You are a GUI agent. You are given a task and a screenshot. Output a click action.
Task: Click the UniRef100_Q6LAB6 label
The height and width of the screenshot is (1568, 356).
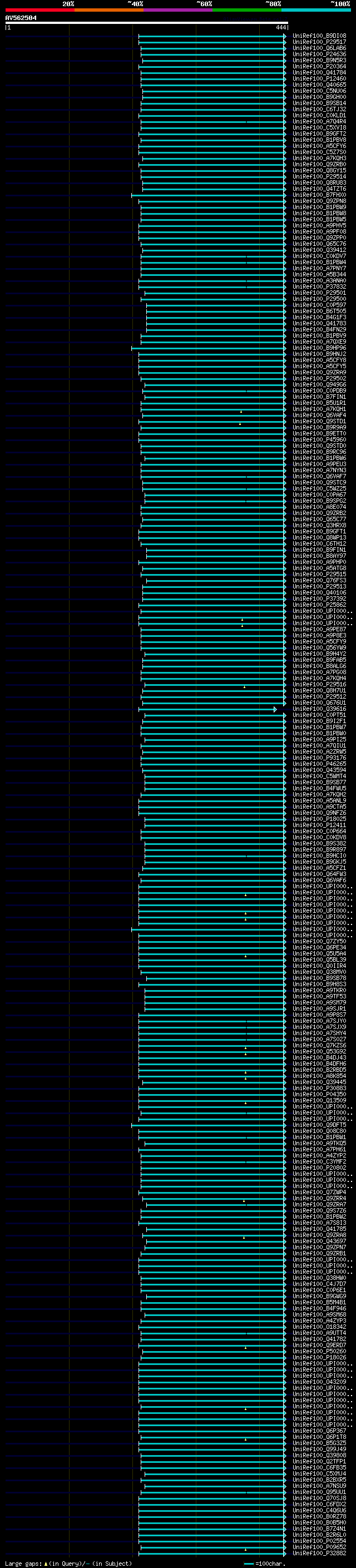[x=319, y=48]
